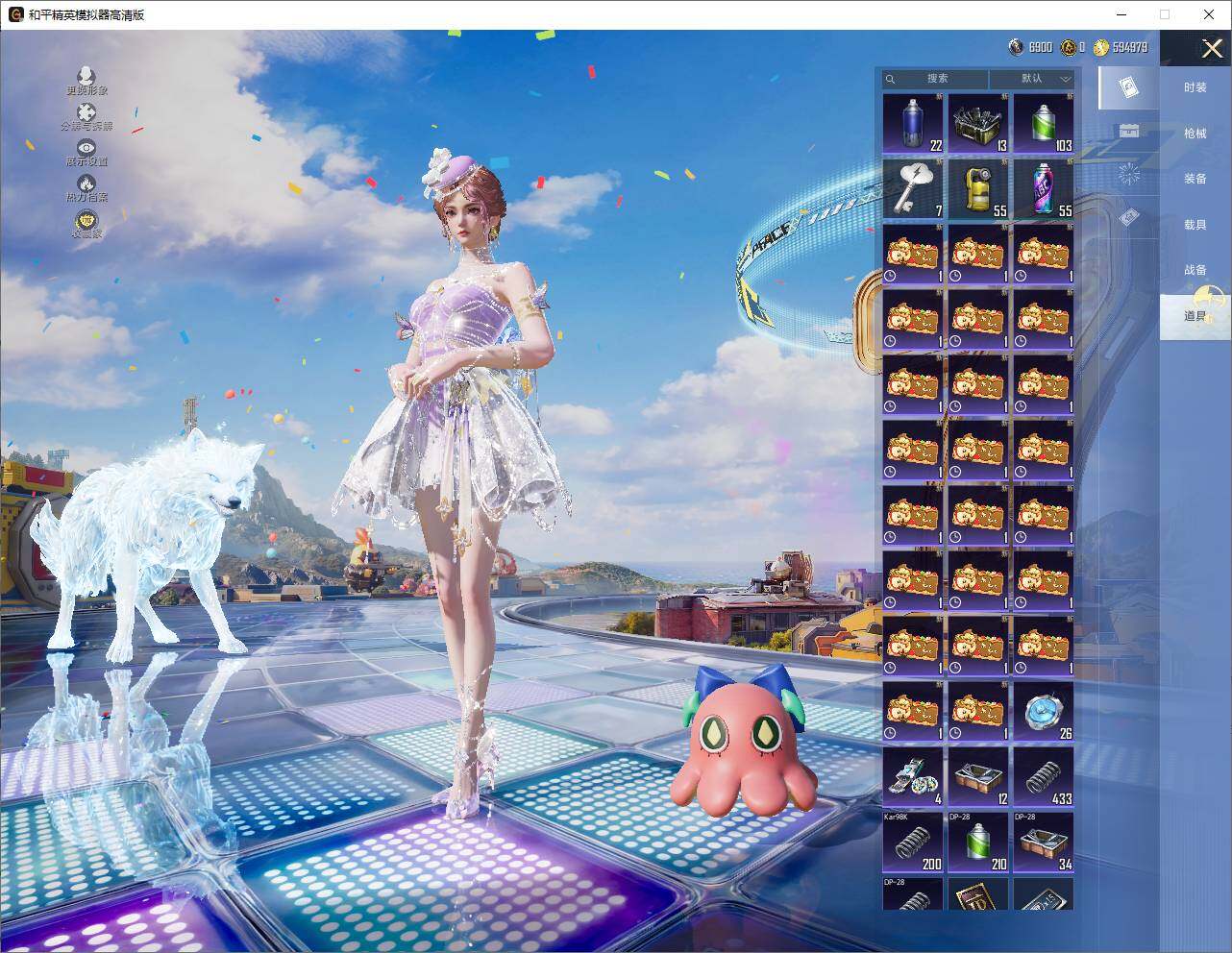Select the blue round disc item with 26

click(x=1044, y=712)
